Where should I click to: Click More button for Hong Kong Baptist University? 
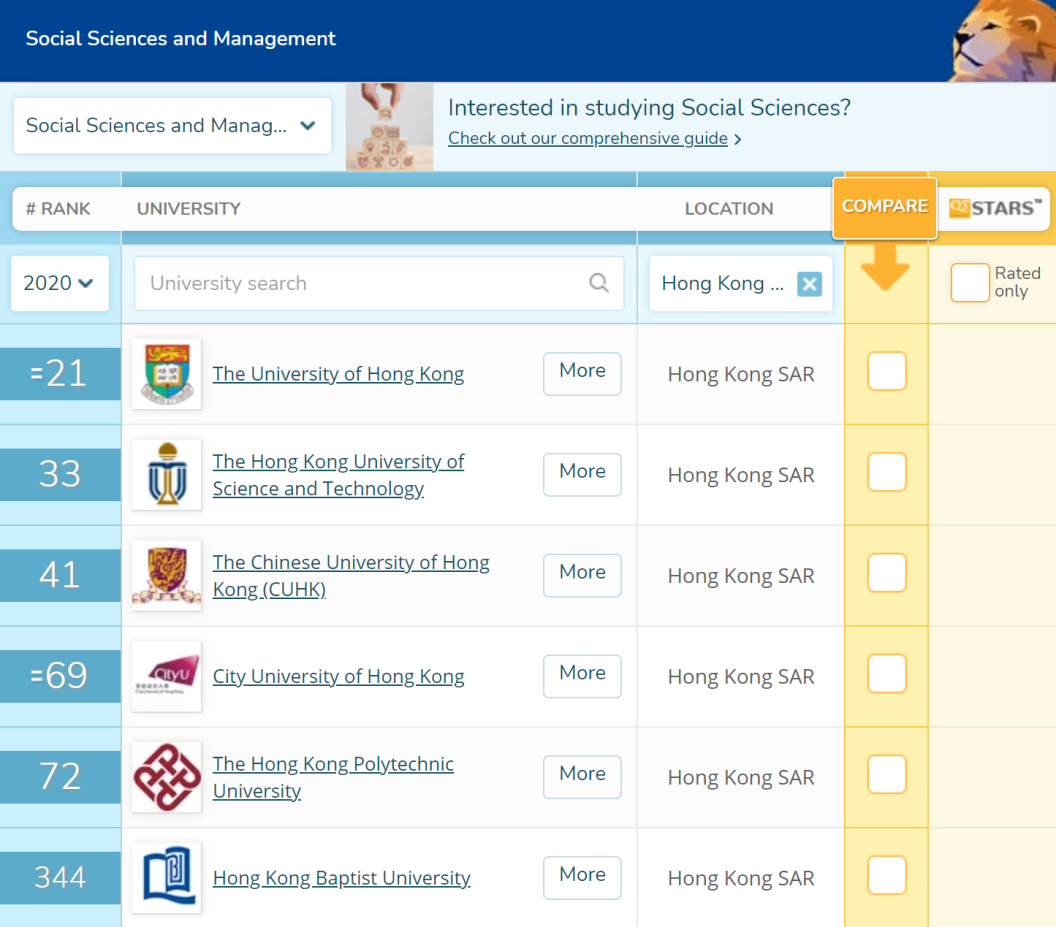click(583, 878)
